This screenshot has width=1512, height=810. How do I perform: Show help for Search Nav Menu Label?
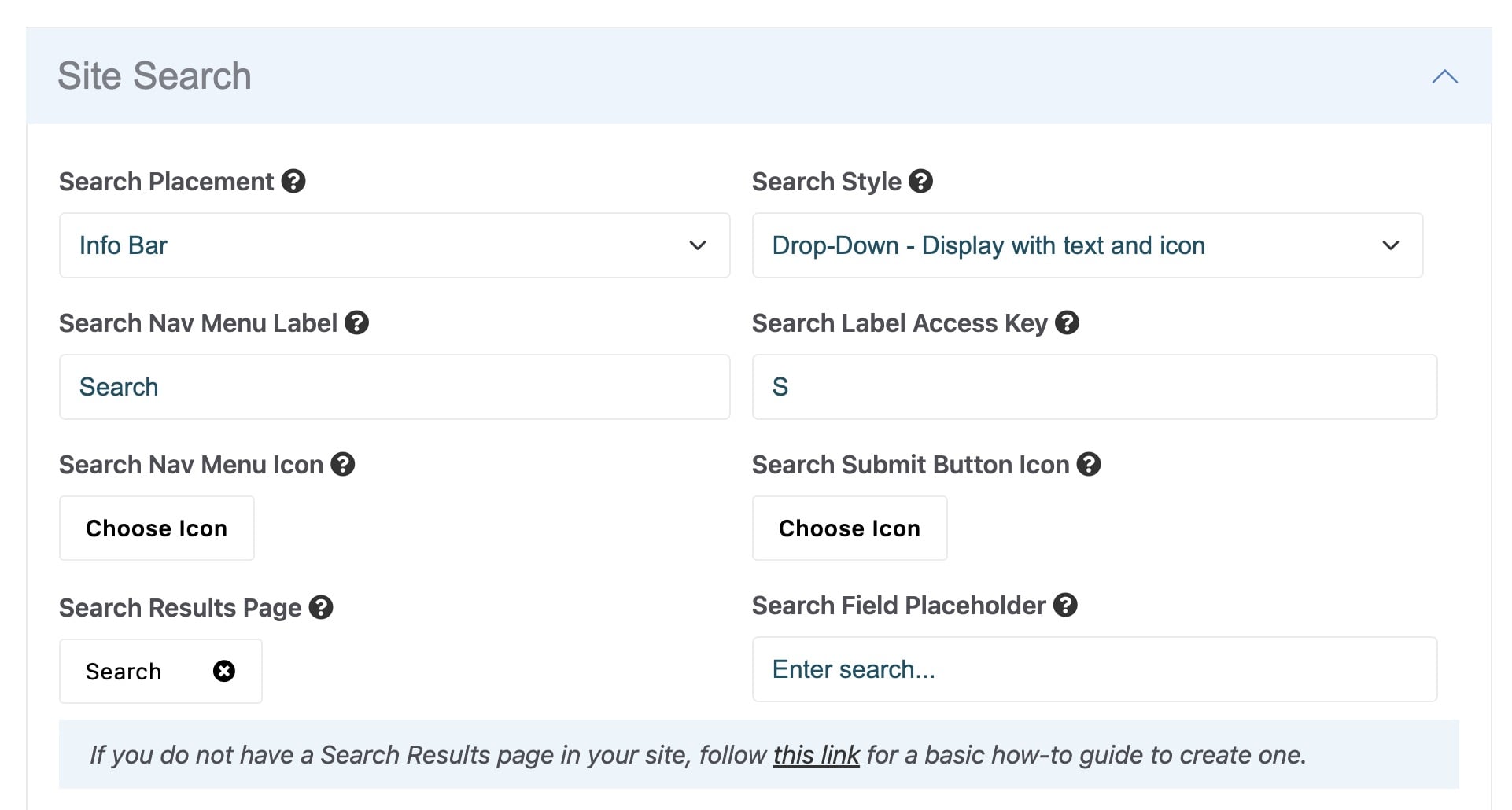click(x=356, y=323)
